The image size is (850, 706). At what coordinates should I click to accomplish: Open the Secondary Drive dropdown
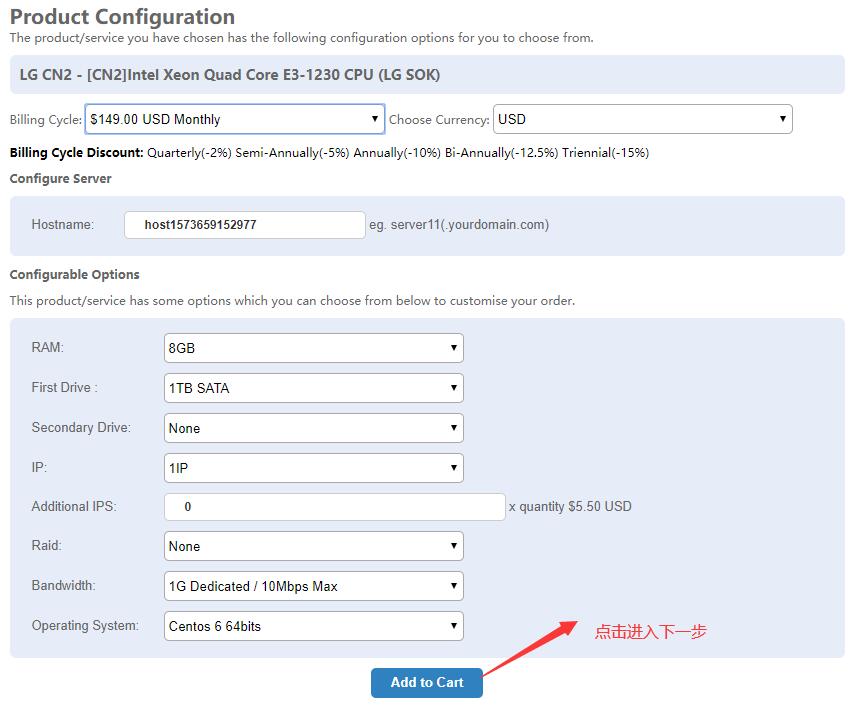pyautogui.click(x=313, y=428)
